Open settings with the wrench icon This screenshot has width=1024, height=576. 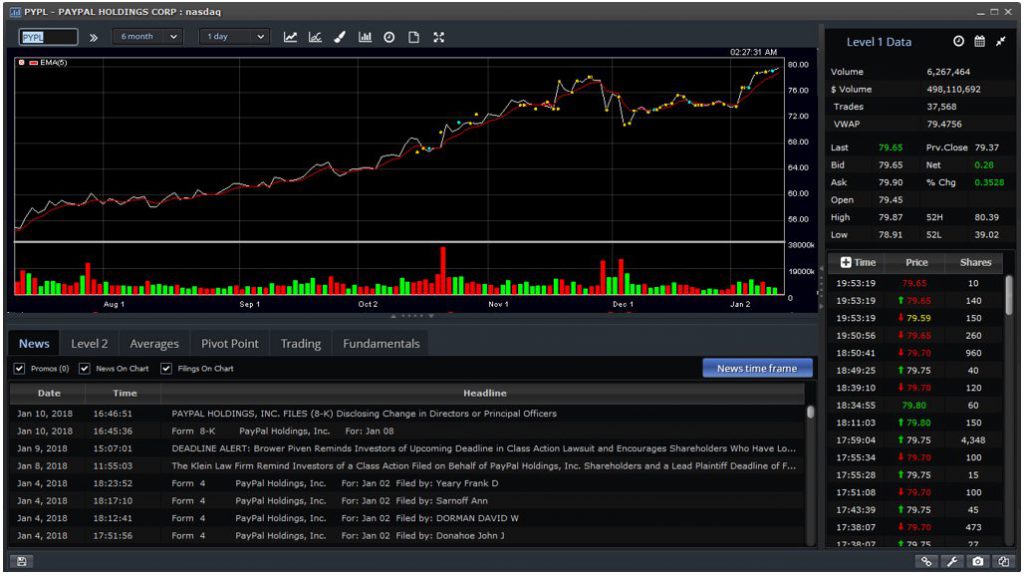coord(952,561)
